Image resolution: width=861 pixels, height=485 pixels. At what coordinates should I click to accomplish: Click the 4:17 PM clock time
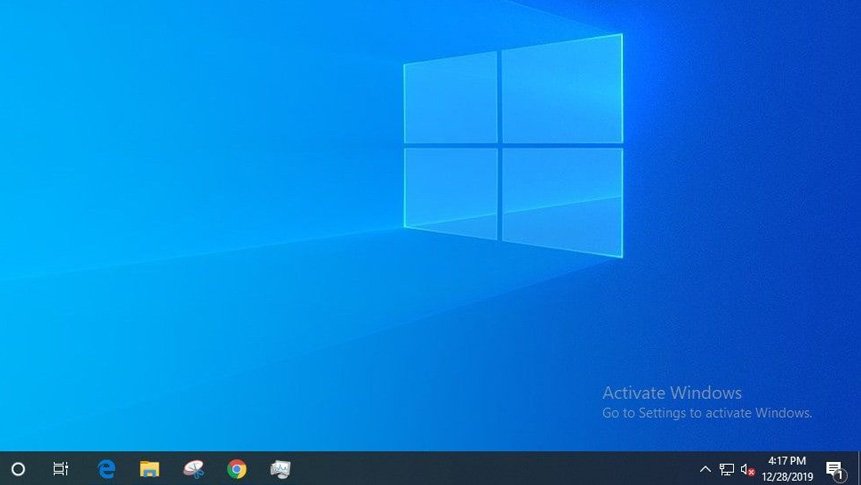[786, 461]
